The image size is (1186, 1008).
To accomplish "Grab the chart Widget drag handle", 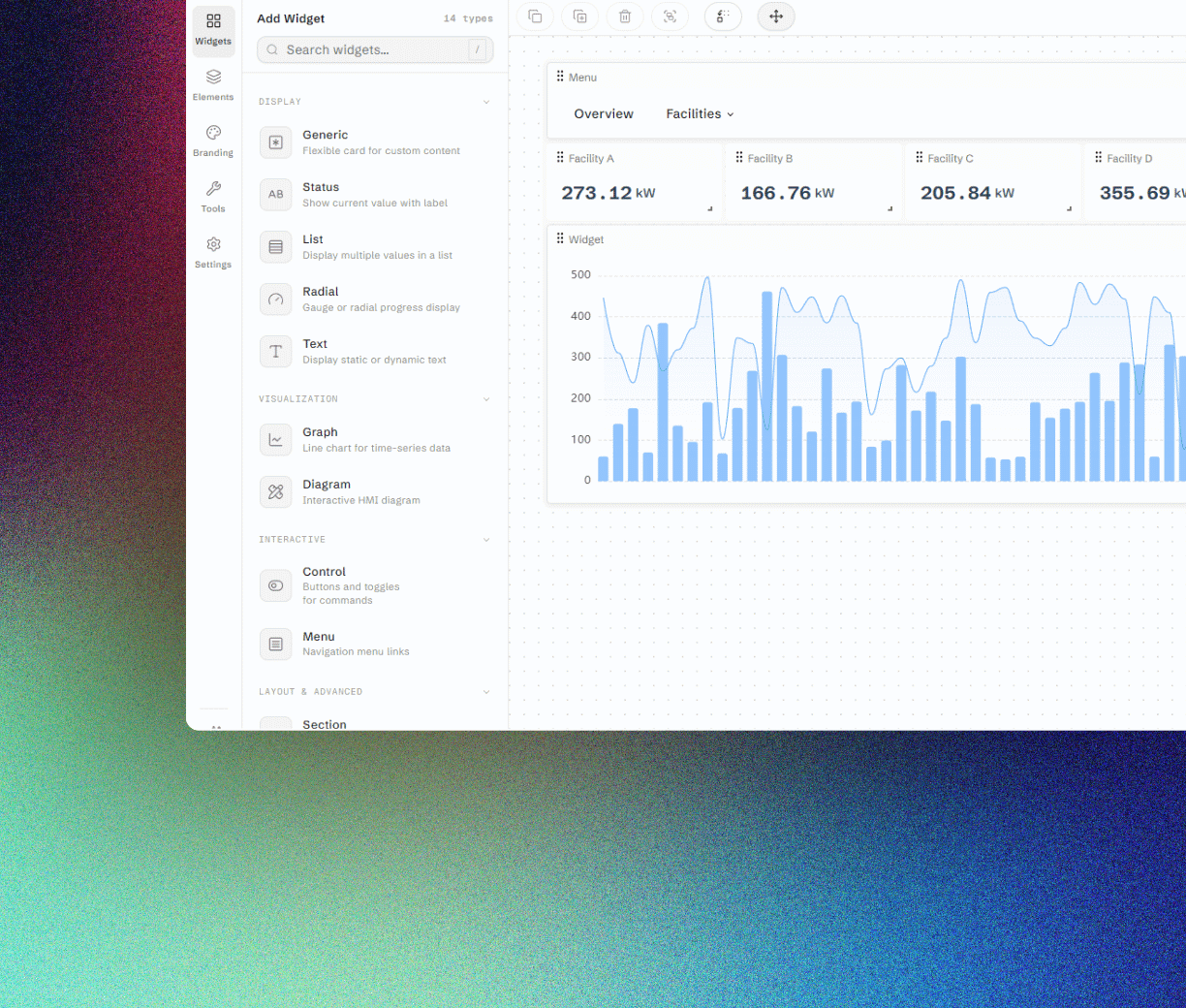I will coord(560,238).
